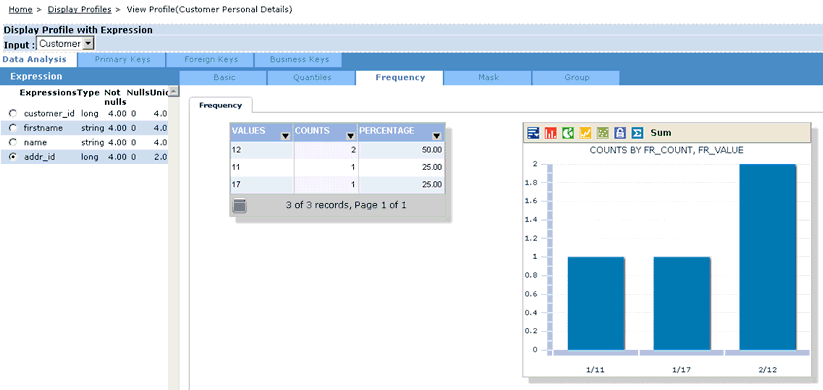
Task: Click the addr_id expression name
Action: click(x=39, y=156)
